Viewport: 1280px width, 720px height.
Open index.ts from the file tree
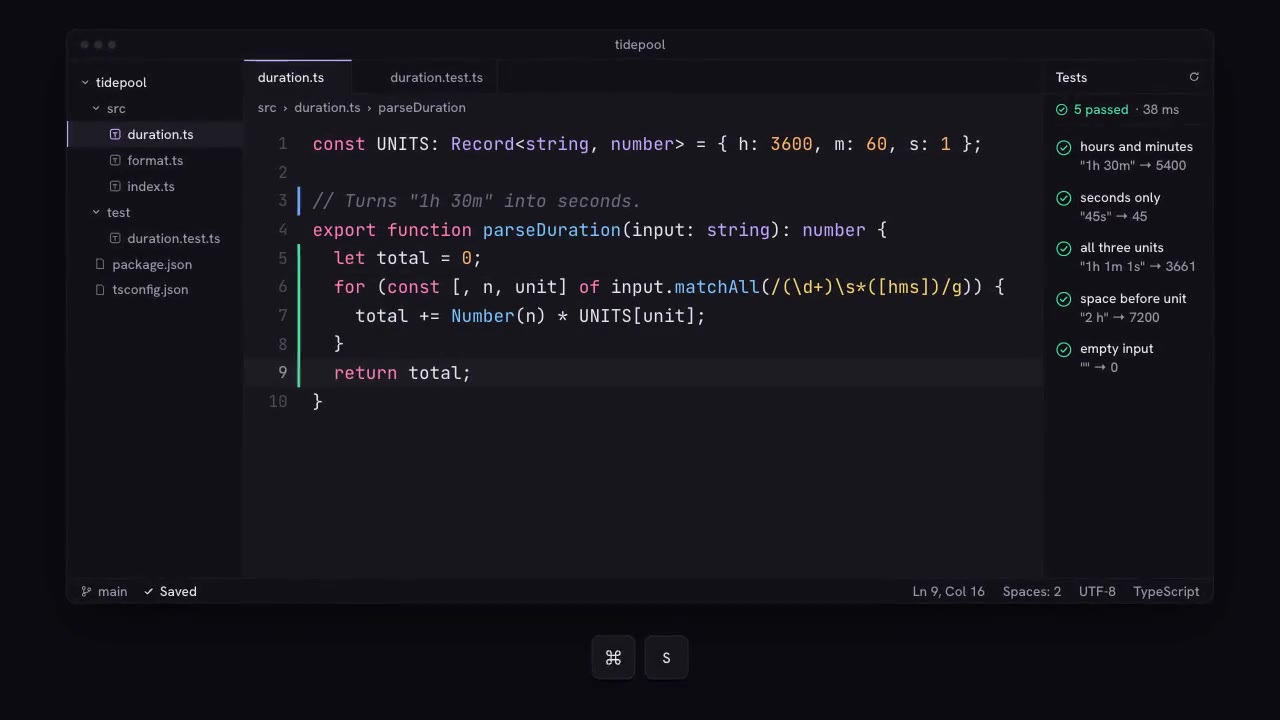(x=155, y=186)
